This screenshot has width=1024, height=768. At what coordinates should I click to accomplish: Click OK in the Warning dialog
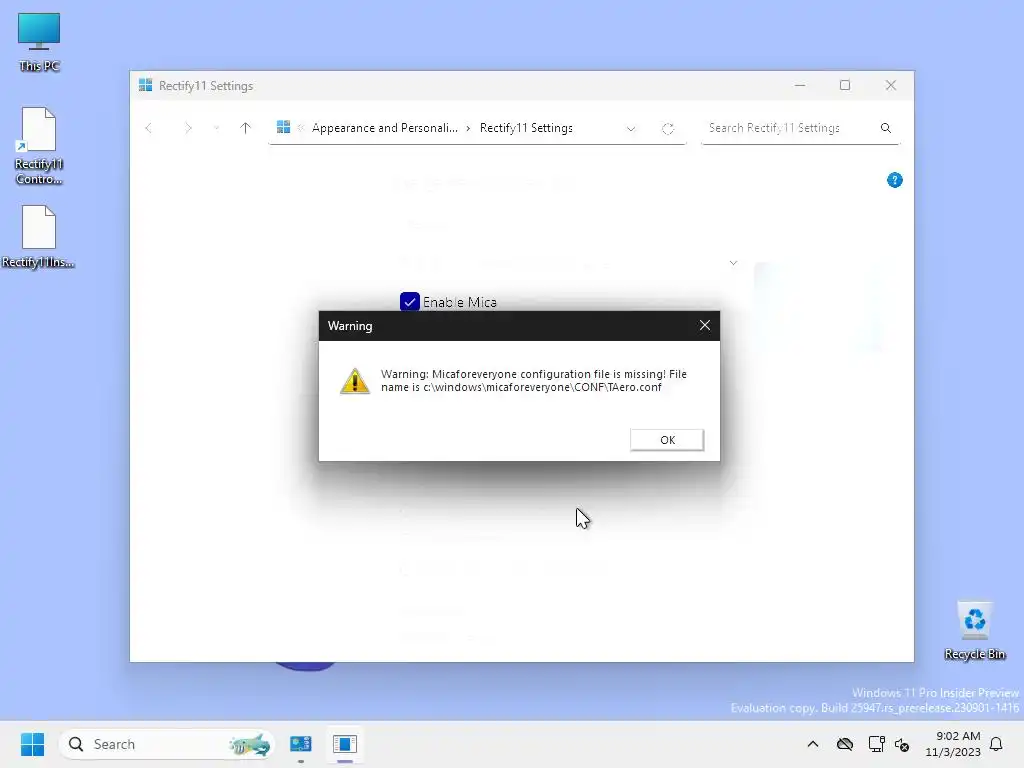pos(667,440)
